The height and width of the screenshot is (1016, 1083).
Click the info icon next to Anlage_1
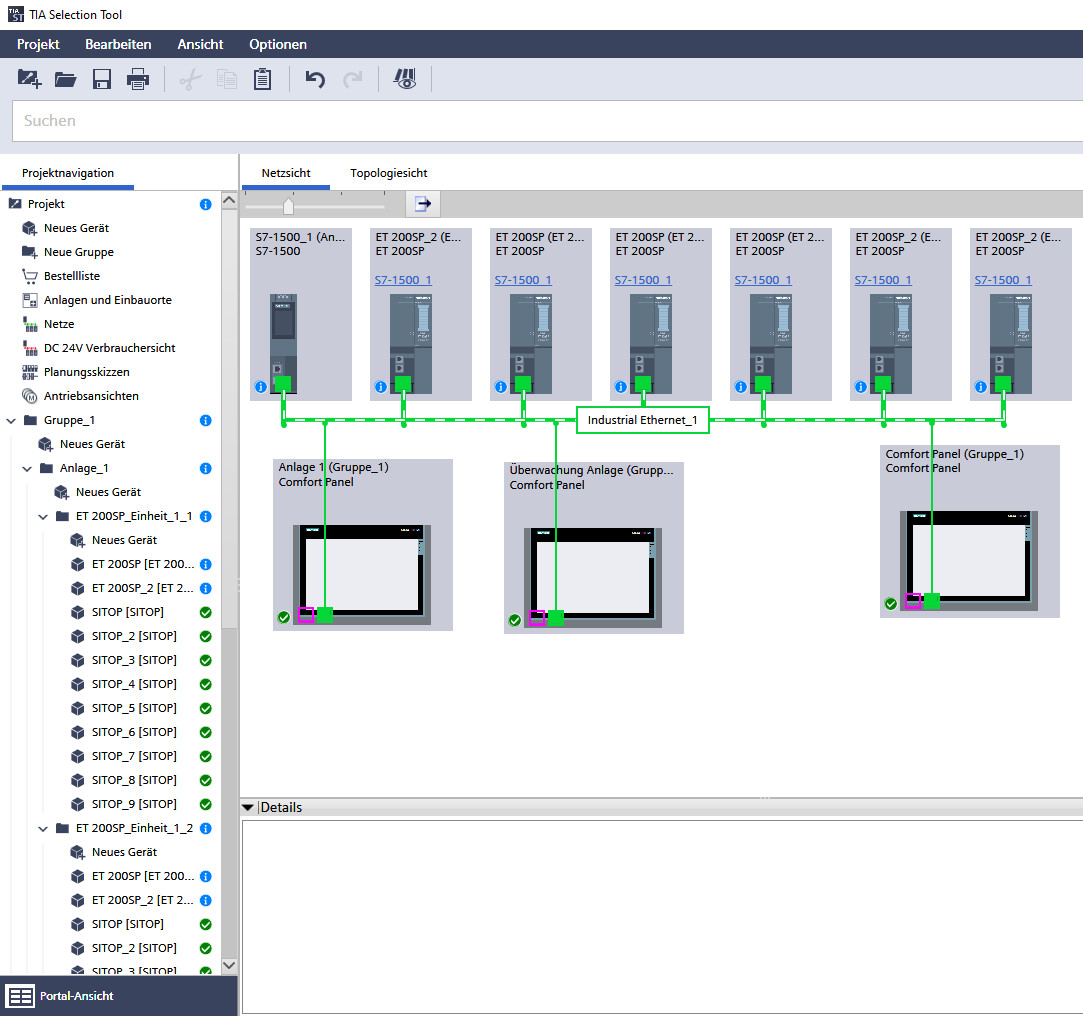(x=206, y=468)
